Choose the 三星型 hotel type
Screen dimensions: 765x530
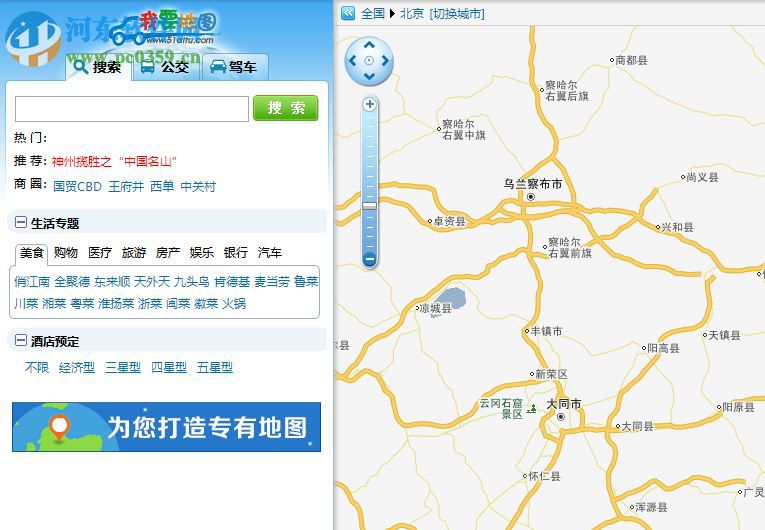[x=123, y=367]
